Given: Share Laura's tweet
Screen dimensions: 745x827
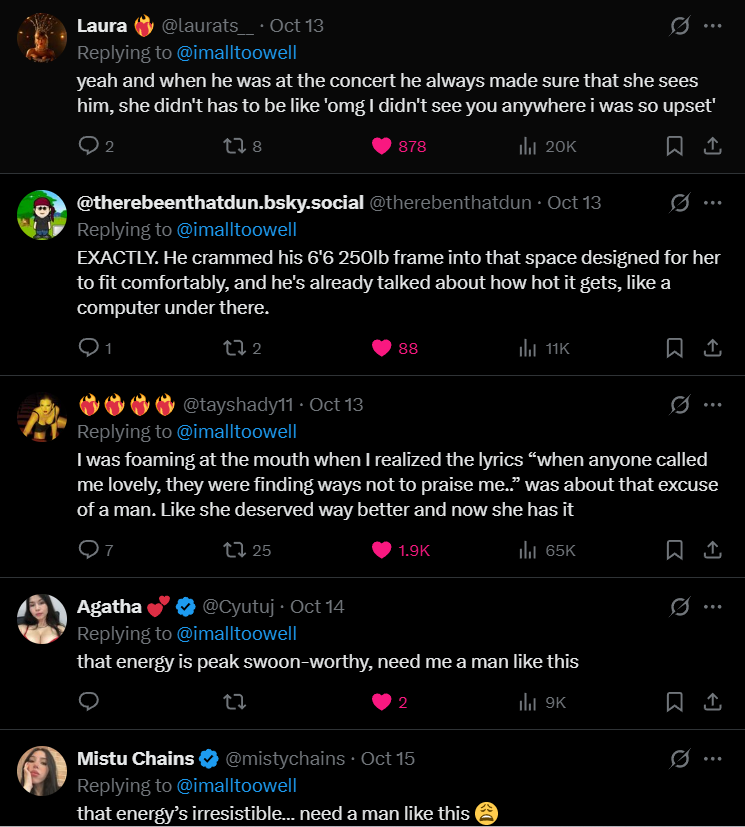Looking at the screenshot, I should [713, 146].
